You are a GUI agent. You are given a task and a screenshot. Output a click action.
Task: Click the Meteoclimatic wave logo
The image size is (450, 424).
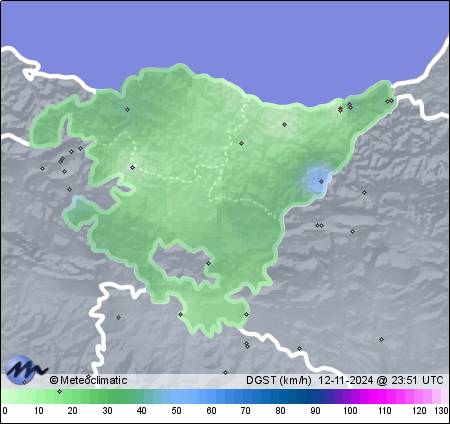click(x=26, y=370)
